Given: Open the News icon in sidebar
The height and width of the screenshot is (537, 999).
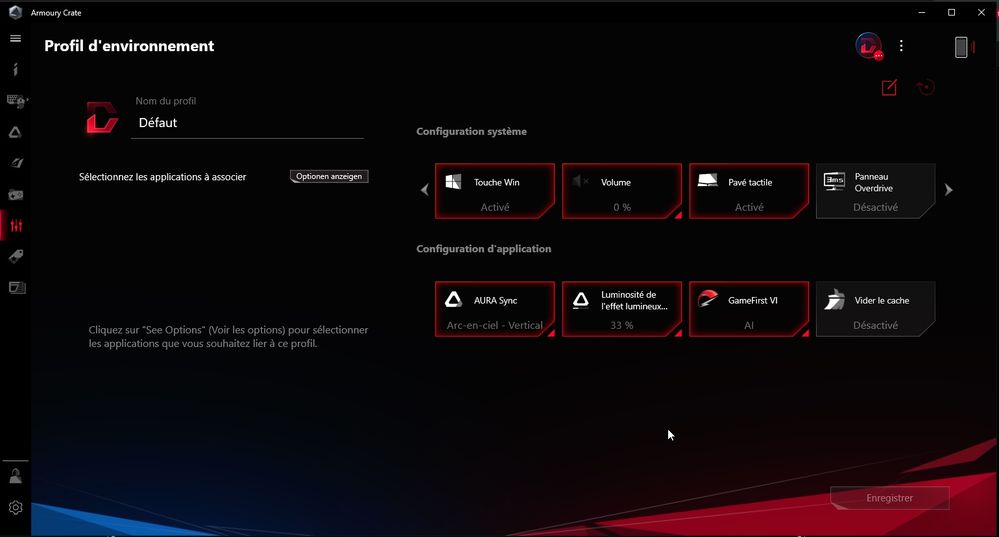Looking at the screenshot, I should [17, 288].
